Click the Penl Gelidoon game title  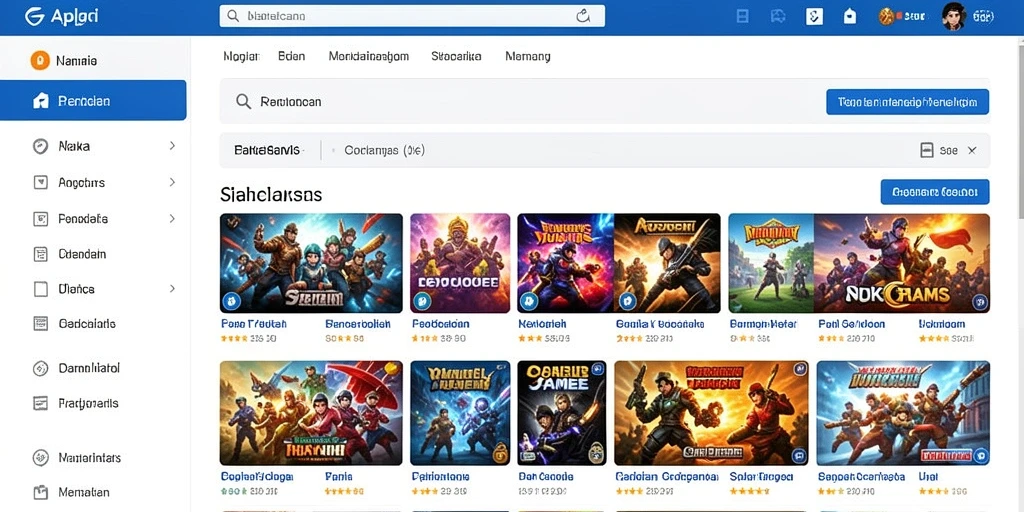click(x=852, y=323)
